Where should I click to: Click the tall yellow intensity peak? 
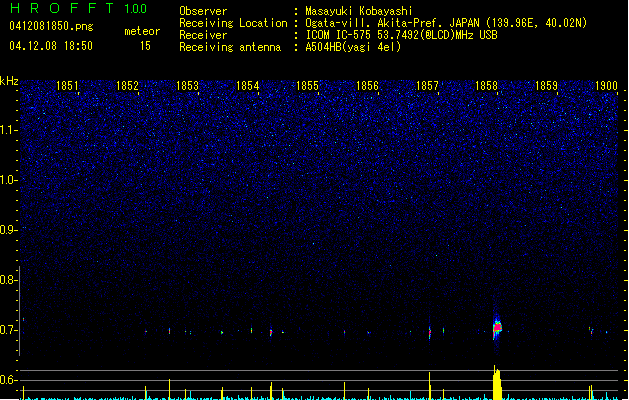pyautogui.click(x=497, y=384)
